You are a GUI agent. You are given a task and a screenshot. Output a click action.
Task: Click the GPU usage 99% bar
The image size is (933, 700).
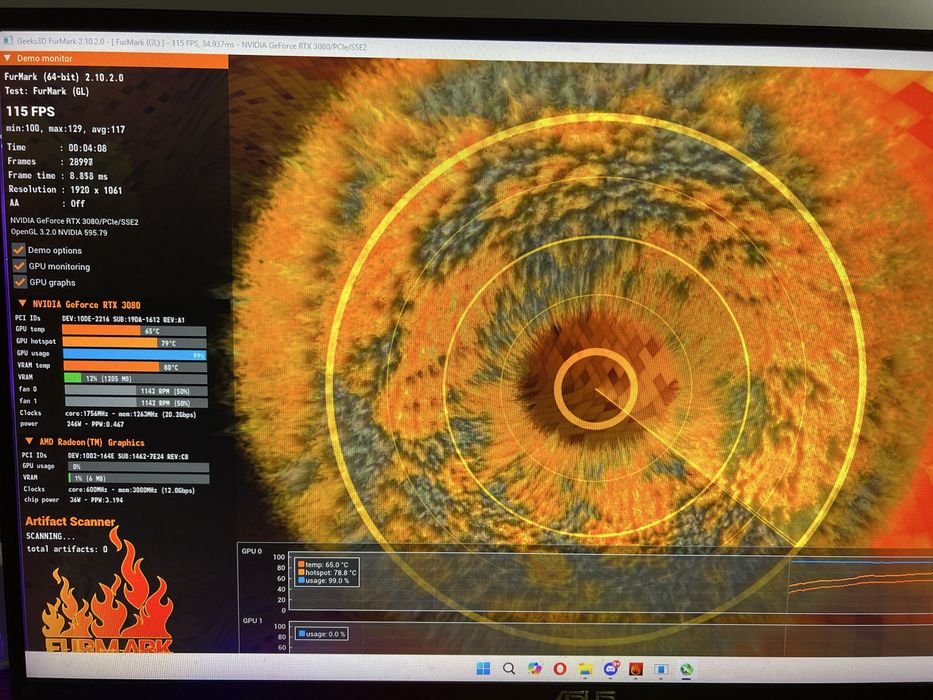(135, 355)
